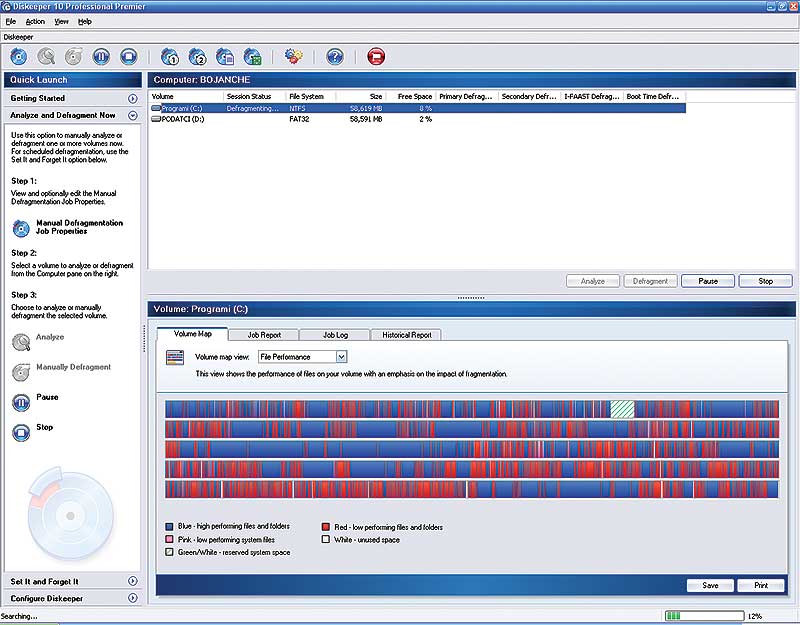The width and height of the screenshot is (800, 625).
Task: Open the File menu
Action: pyautogui.click(x=11, y=21)
